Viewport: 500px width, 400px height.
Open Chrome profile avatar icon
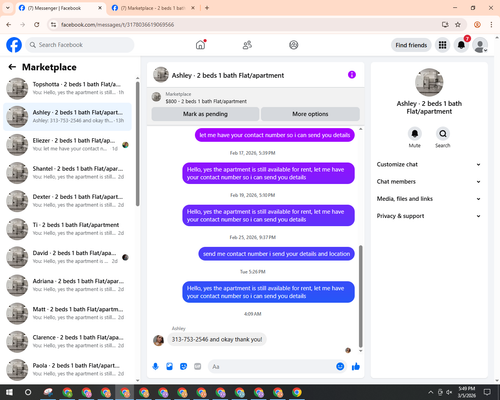[477, 25]
